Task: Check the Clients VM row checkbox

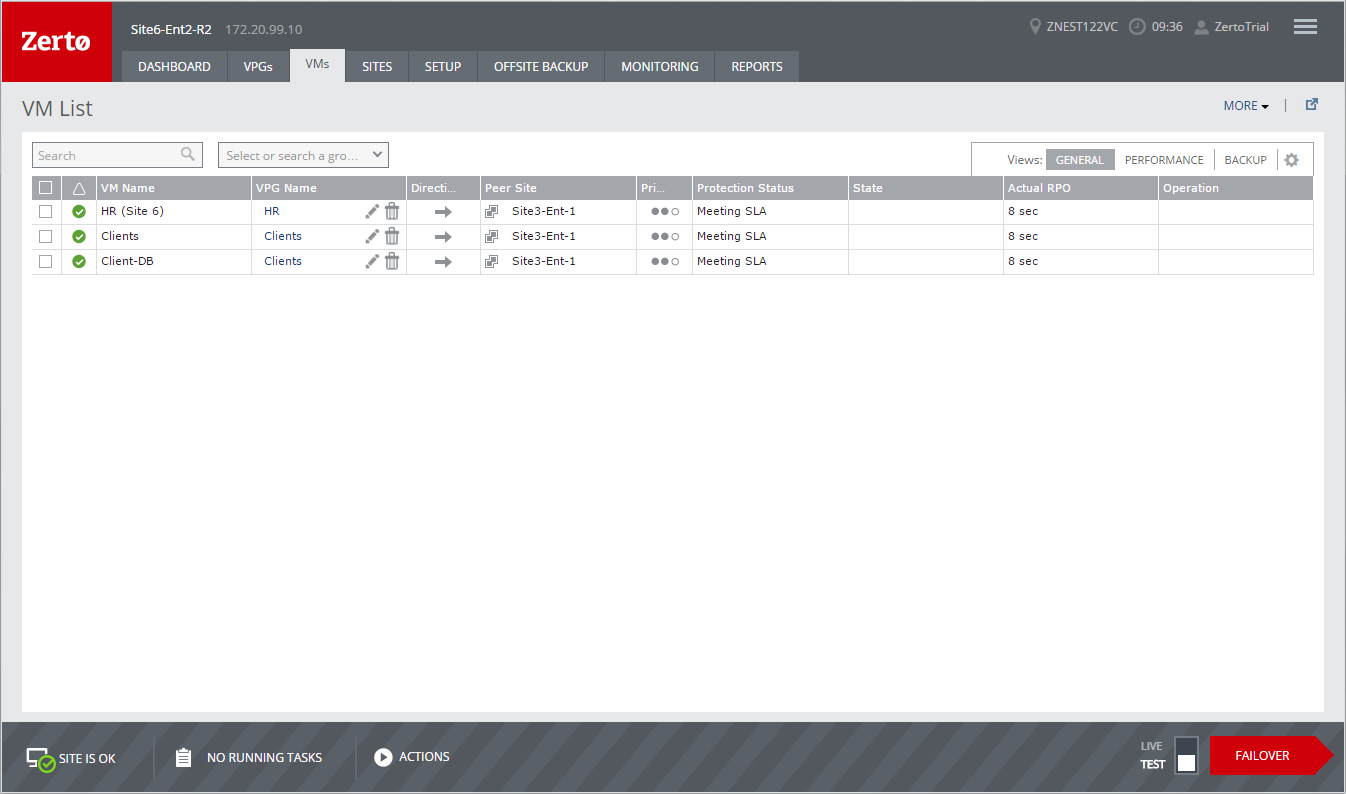Action: (45, 236)
